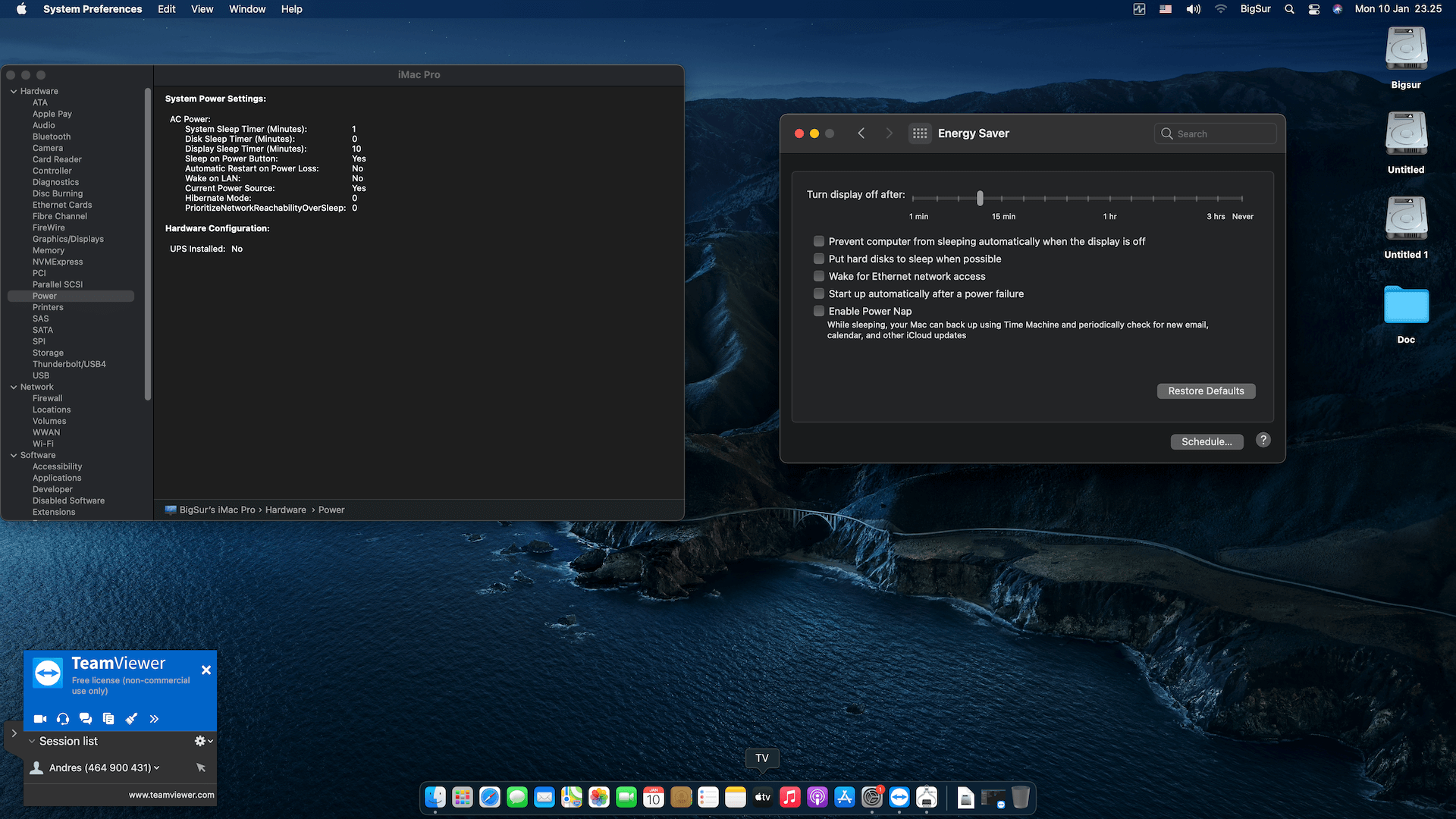Viewport: 1456px width, 819px height.
Task: Open the Apple TV app in Dock
Action: tap(762, 797)
